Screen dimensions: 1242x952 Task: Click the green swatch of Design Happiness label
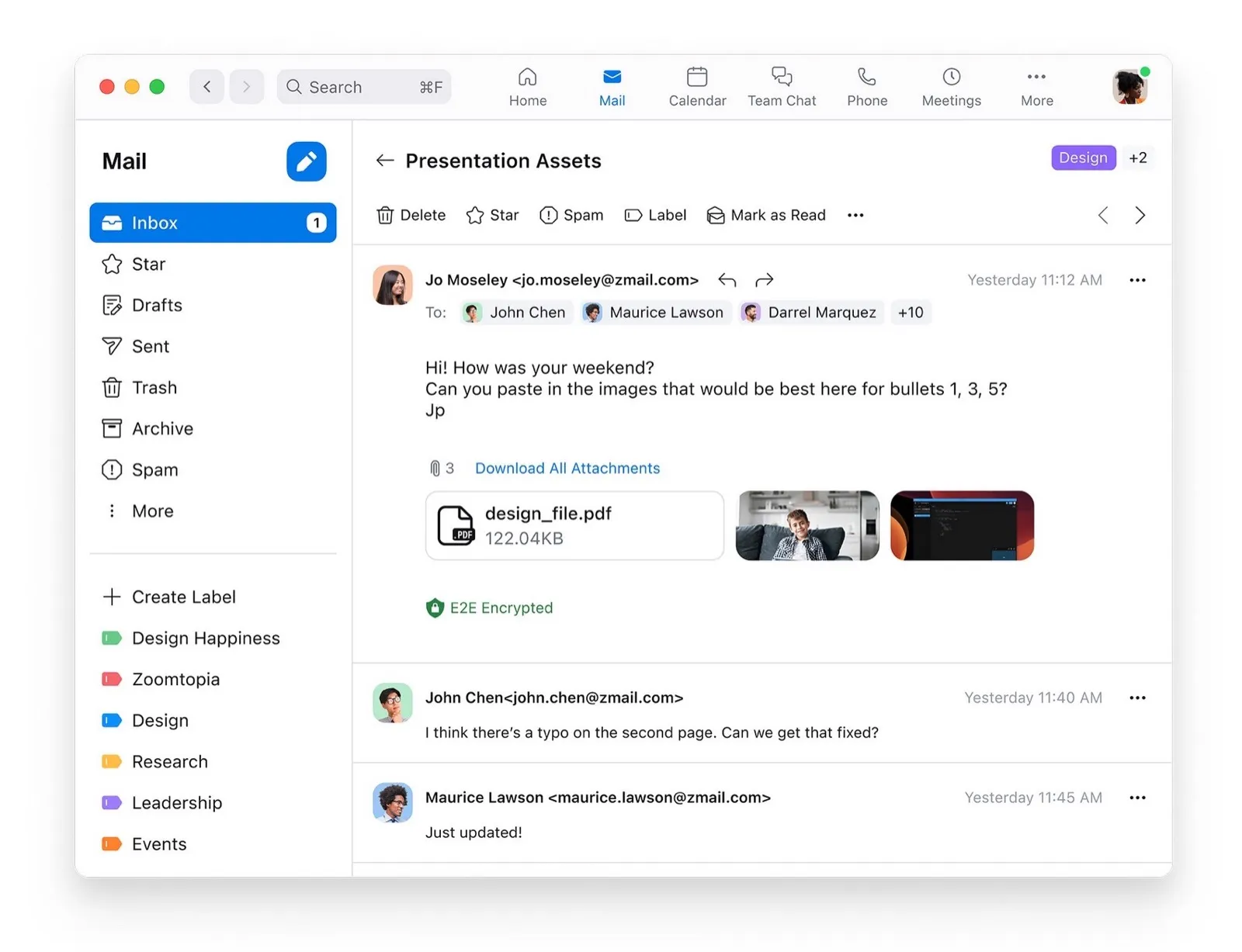pos(110,638)
